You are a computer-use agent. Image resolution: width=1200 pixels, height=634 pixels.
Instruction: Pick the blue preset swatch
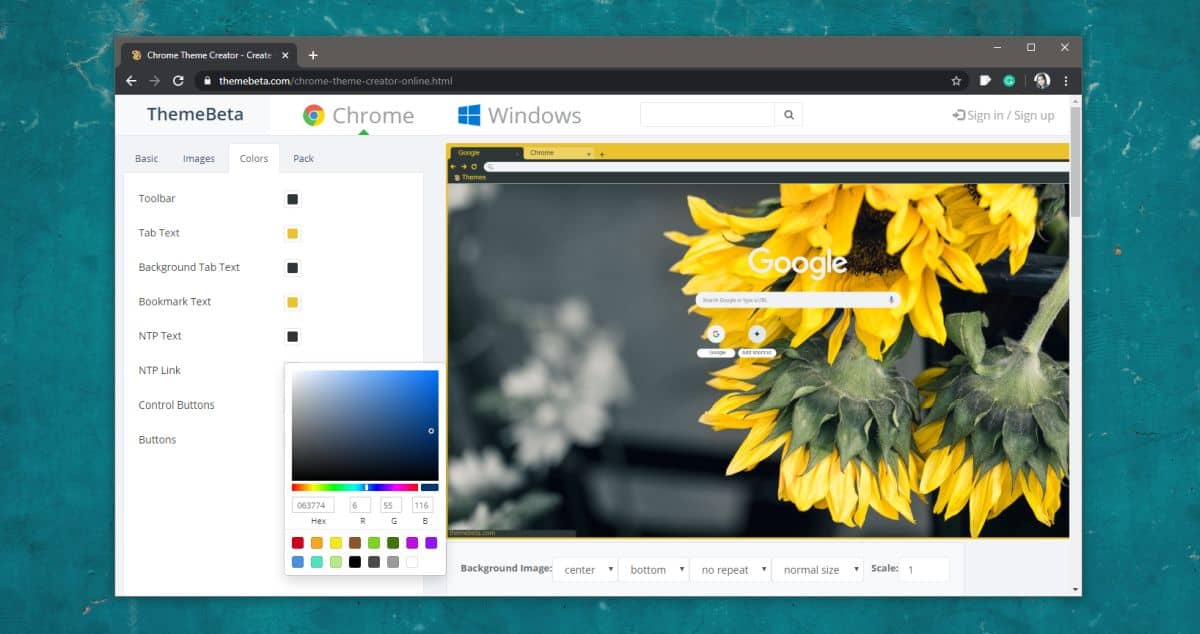coord(298,562)
